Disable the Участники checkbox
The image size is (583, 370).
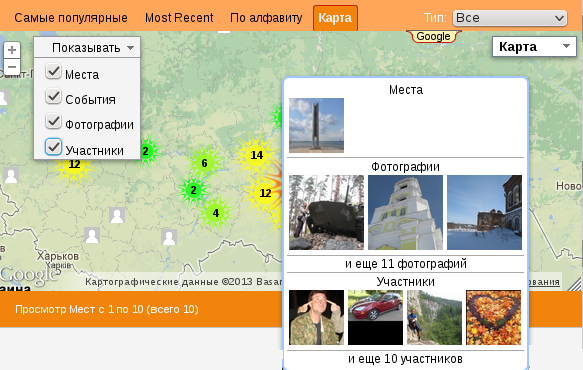point(53,147)
